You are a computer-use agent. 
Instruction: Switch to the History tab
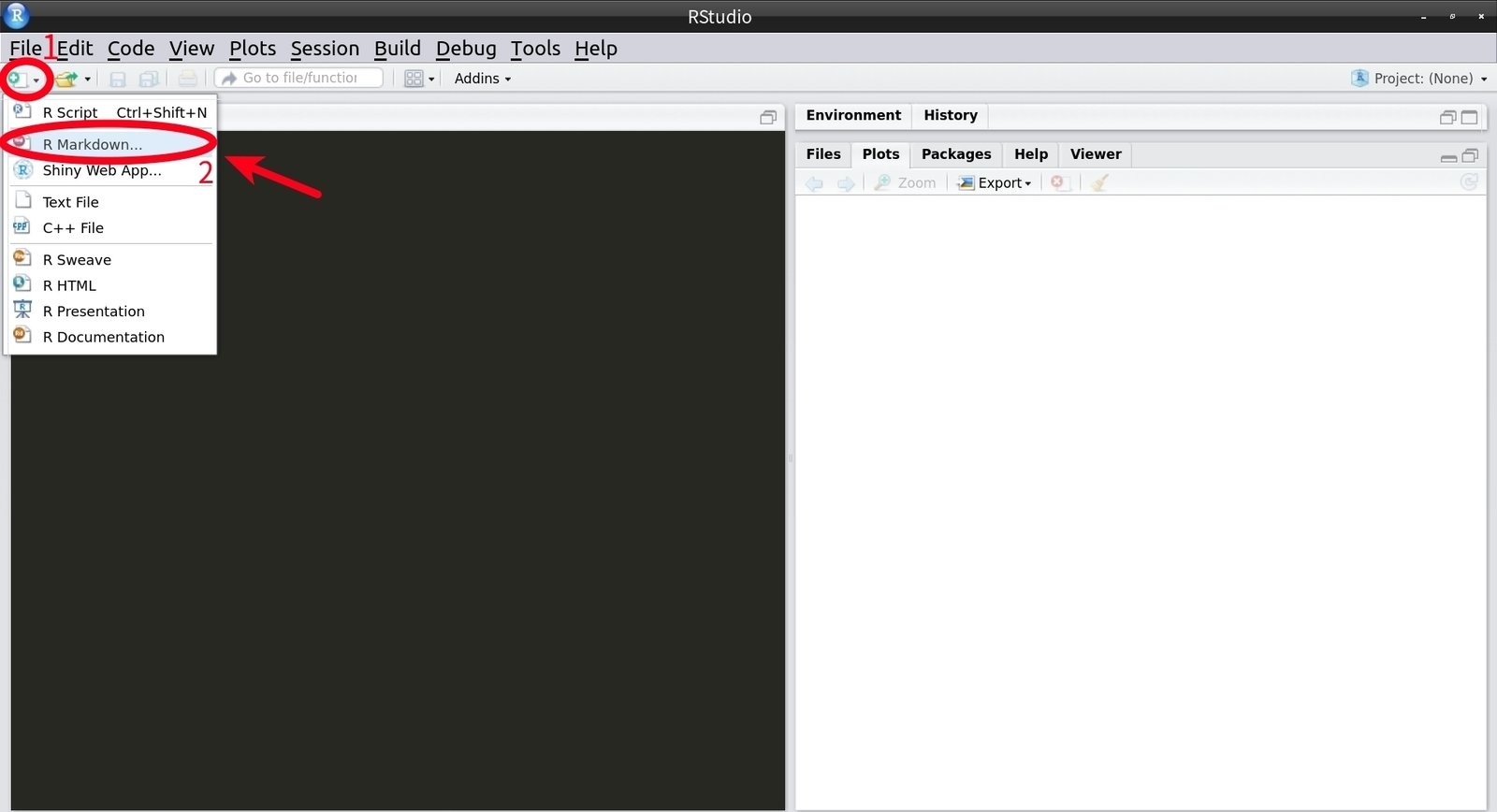pyautogui.click(x=951, y=115)
